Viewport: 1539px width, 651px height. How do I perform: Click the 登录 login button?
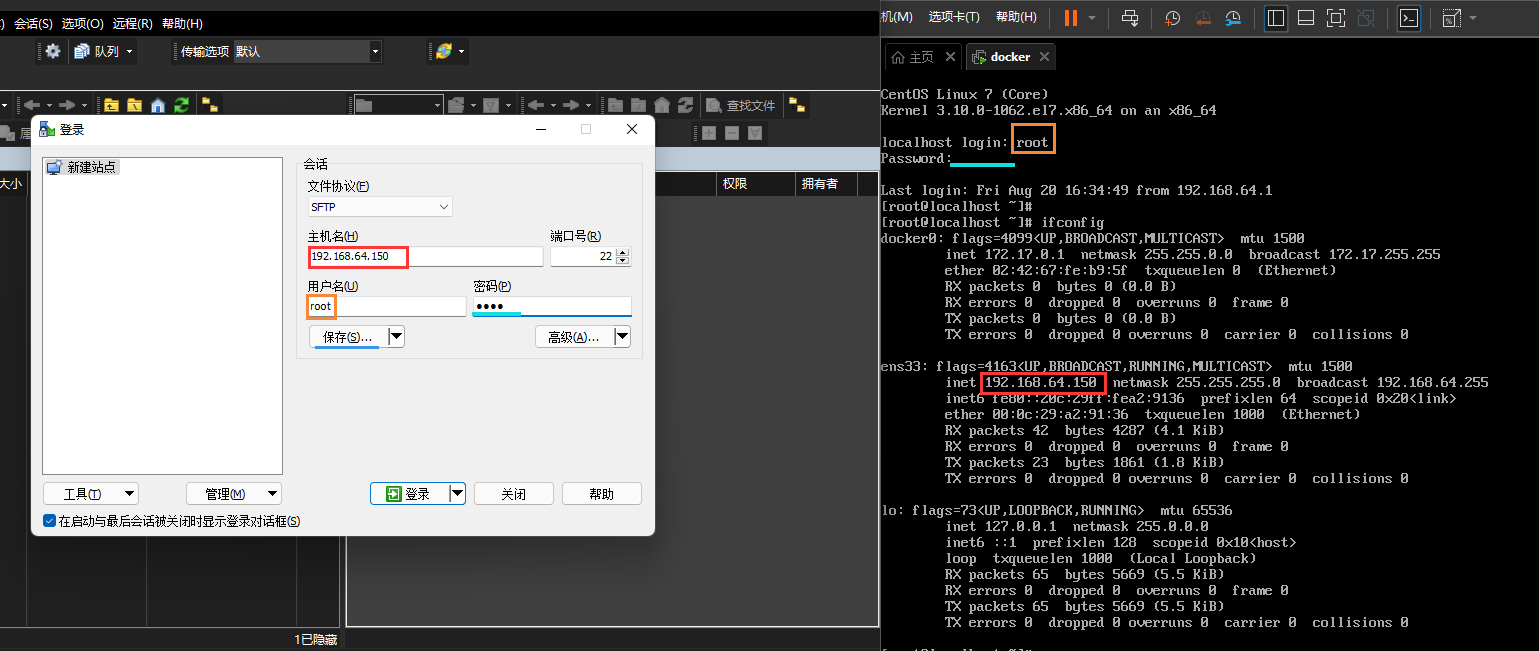coord(410,493)
